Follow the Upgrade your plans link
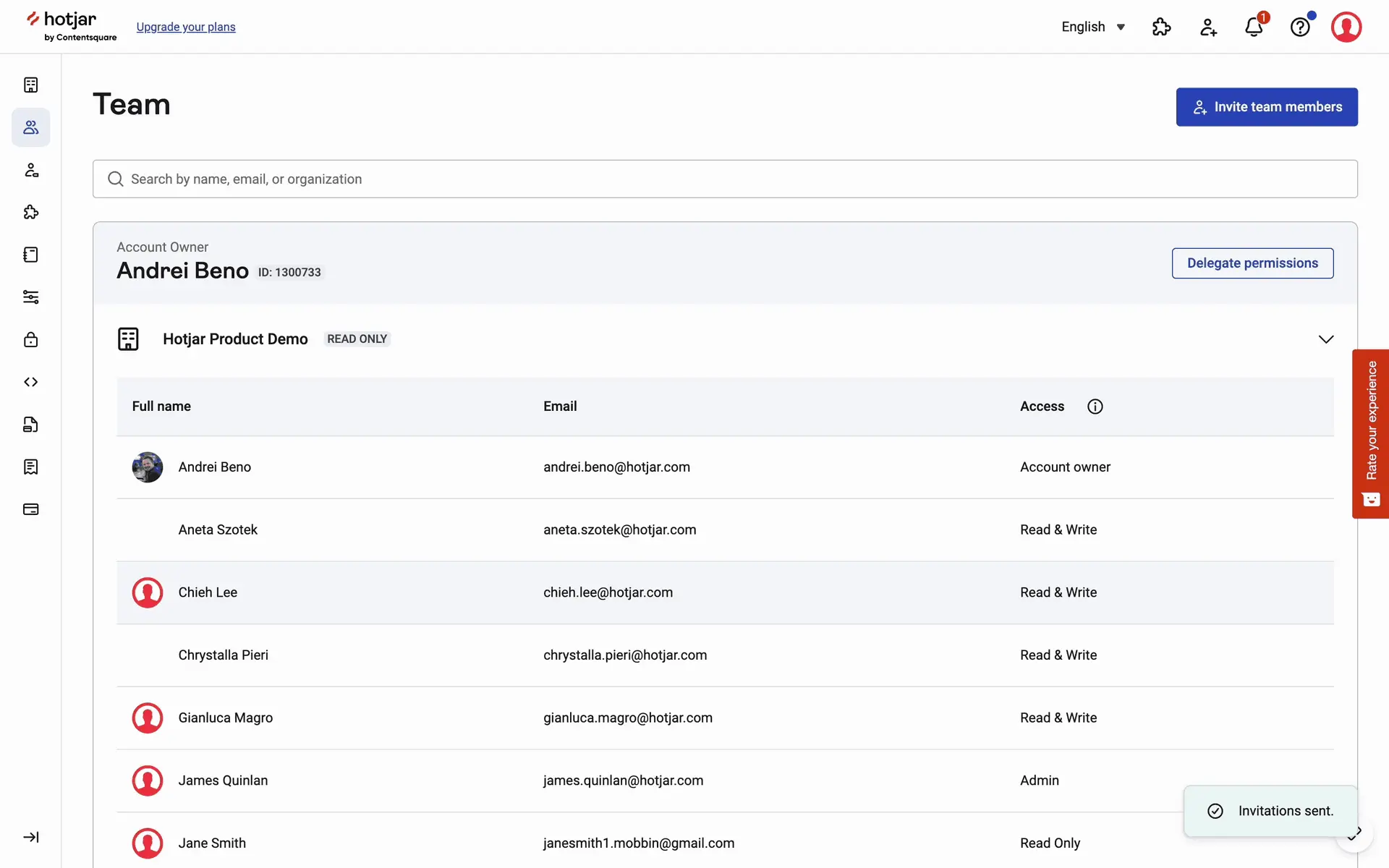This screenshot has width=1389, height=868. 186,27
